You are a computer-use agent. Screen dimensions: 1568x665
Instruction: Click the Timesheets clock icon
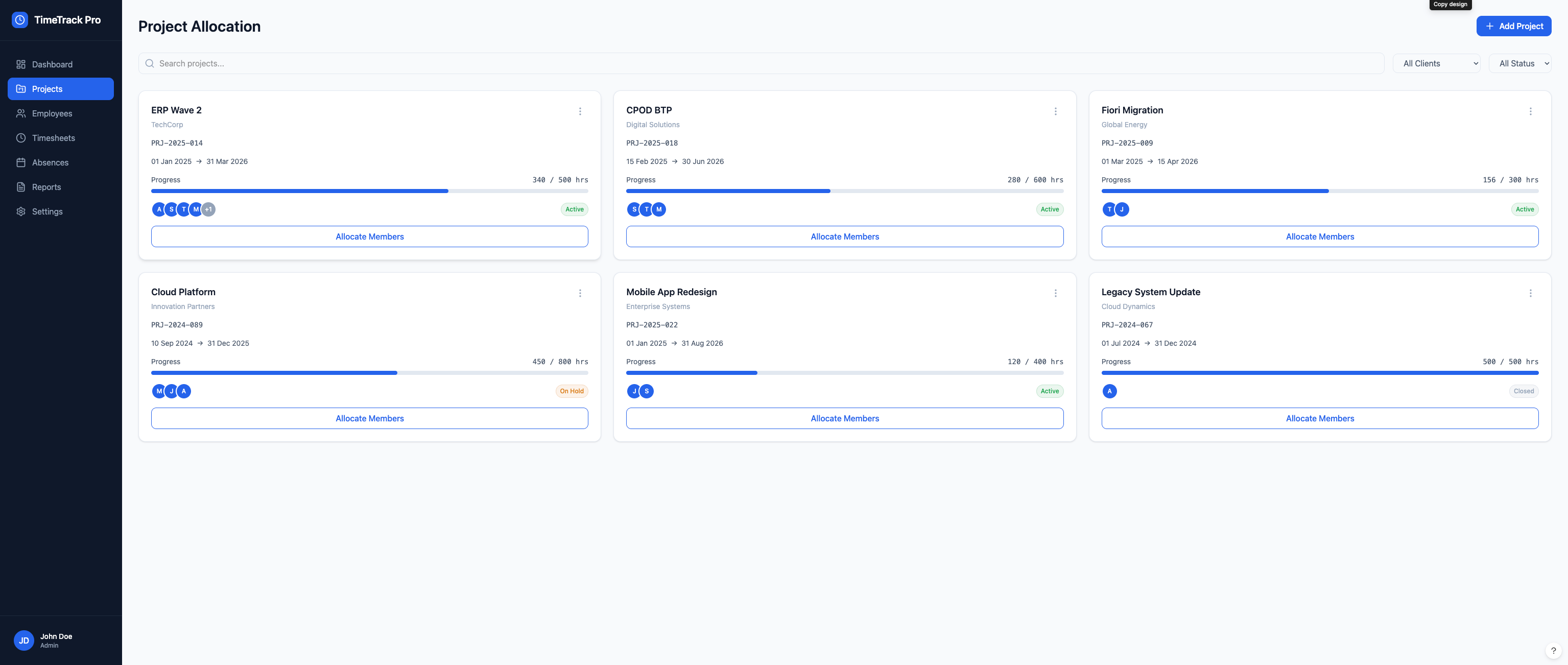(21, 137)
